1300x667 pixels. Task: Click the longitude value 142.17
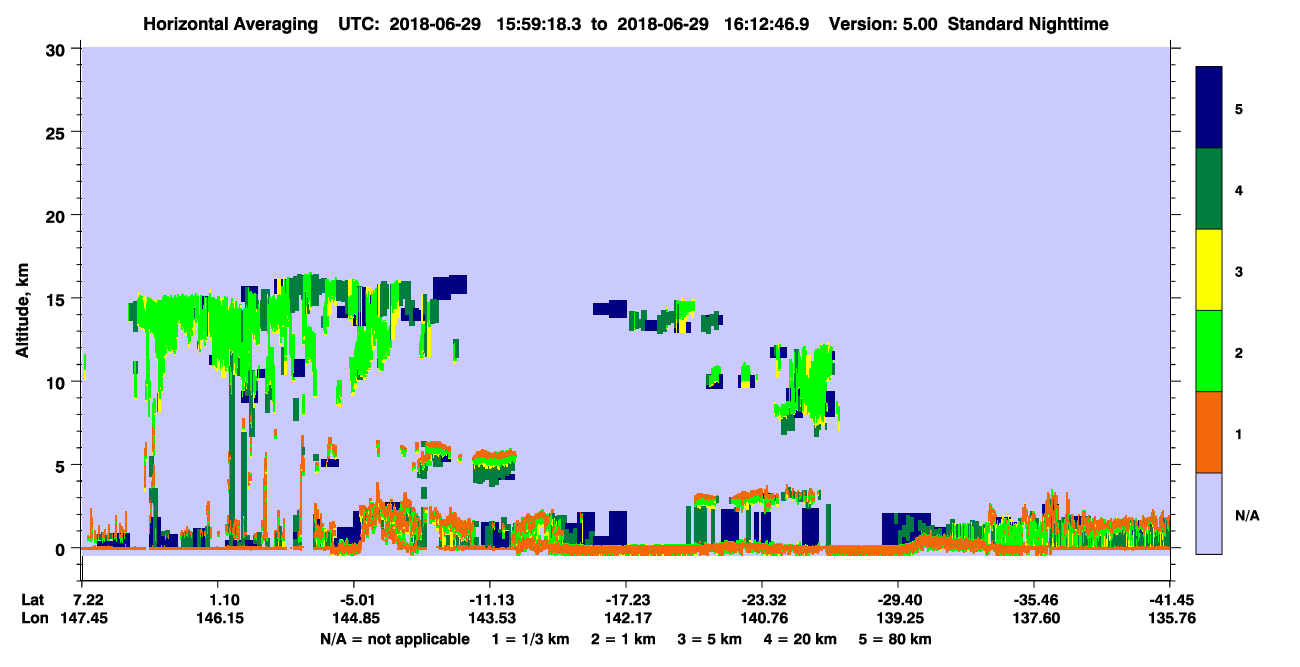pyautogui.click(x=626, y=618)
